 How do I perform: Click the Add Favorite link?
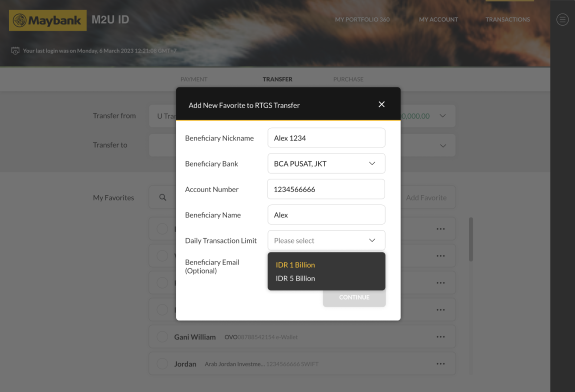click(x=426, y=198)
